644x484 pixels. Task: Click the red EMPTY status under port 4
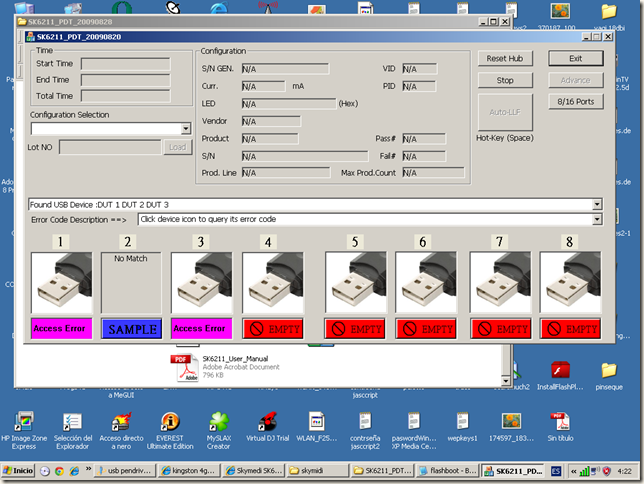(273, 329)
